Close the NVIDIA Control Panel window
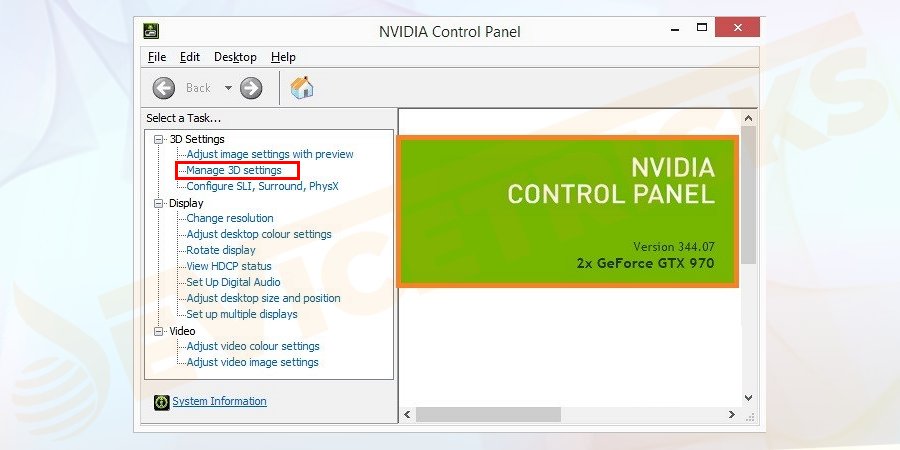 (x=738, y=27)
